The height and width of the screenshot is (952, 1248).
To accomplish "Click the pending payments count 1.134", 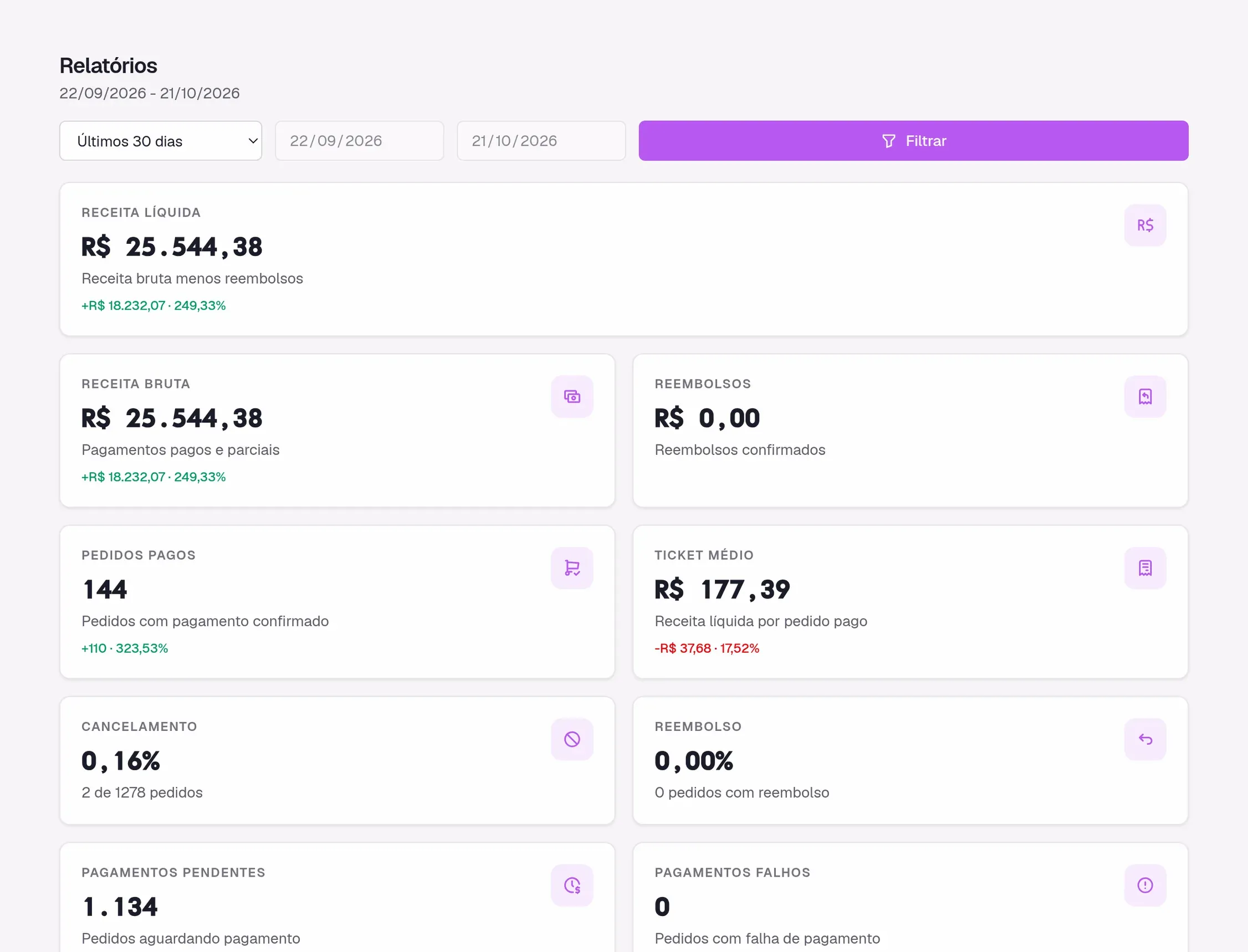I will click(x=120, y=907).
